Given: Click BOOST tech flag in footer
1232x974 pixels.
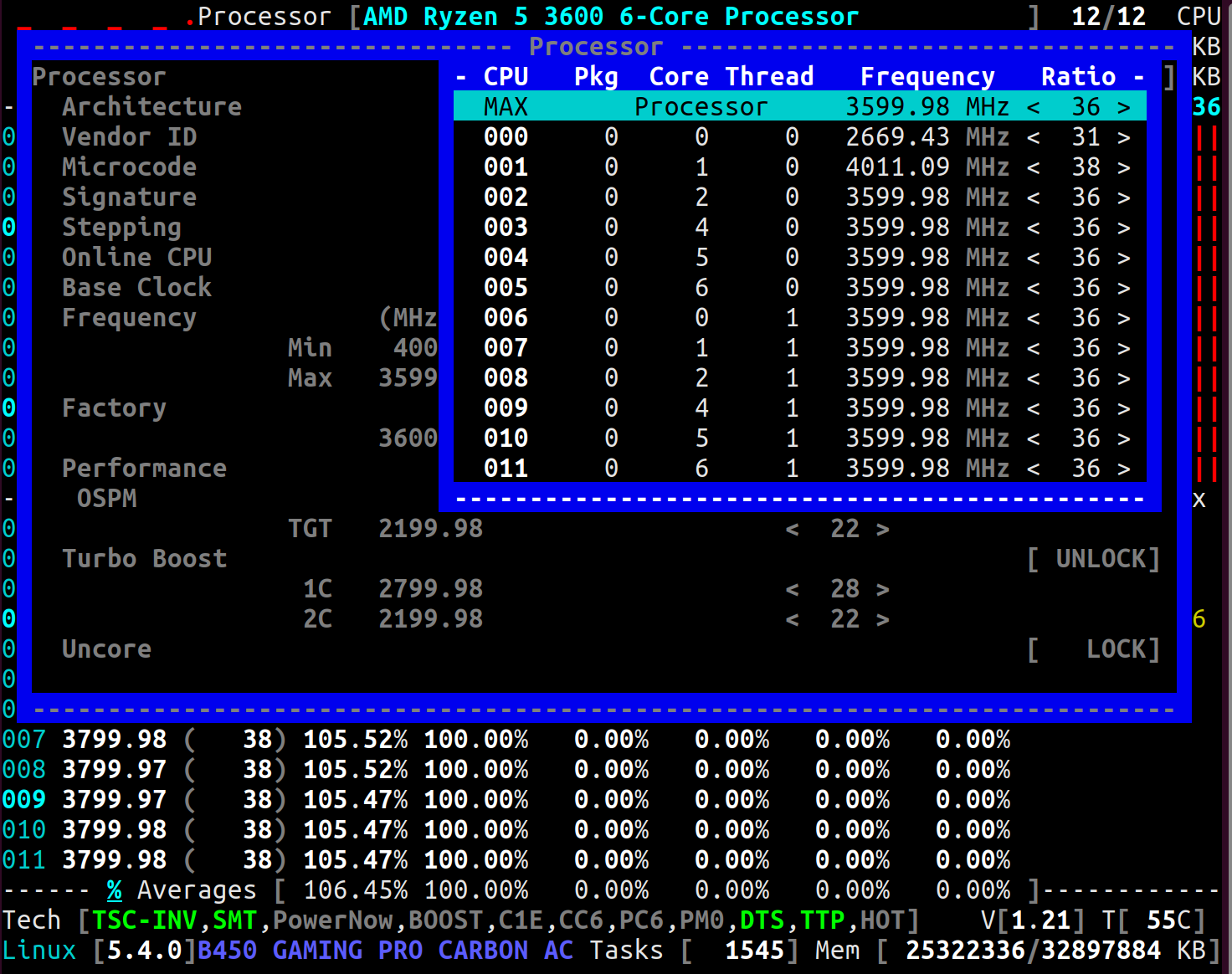Looking at the screenshot, I should [445, 920].
